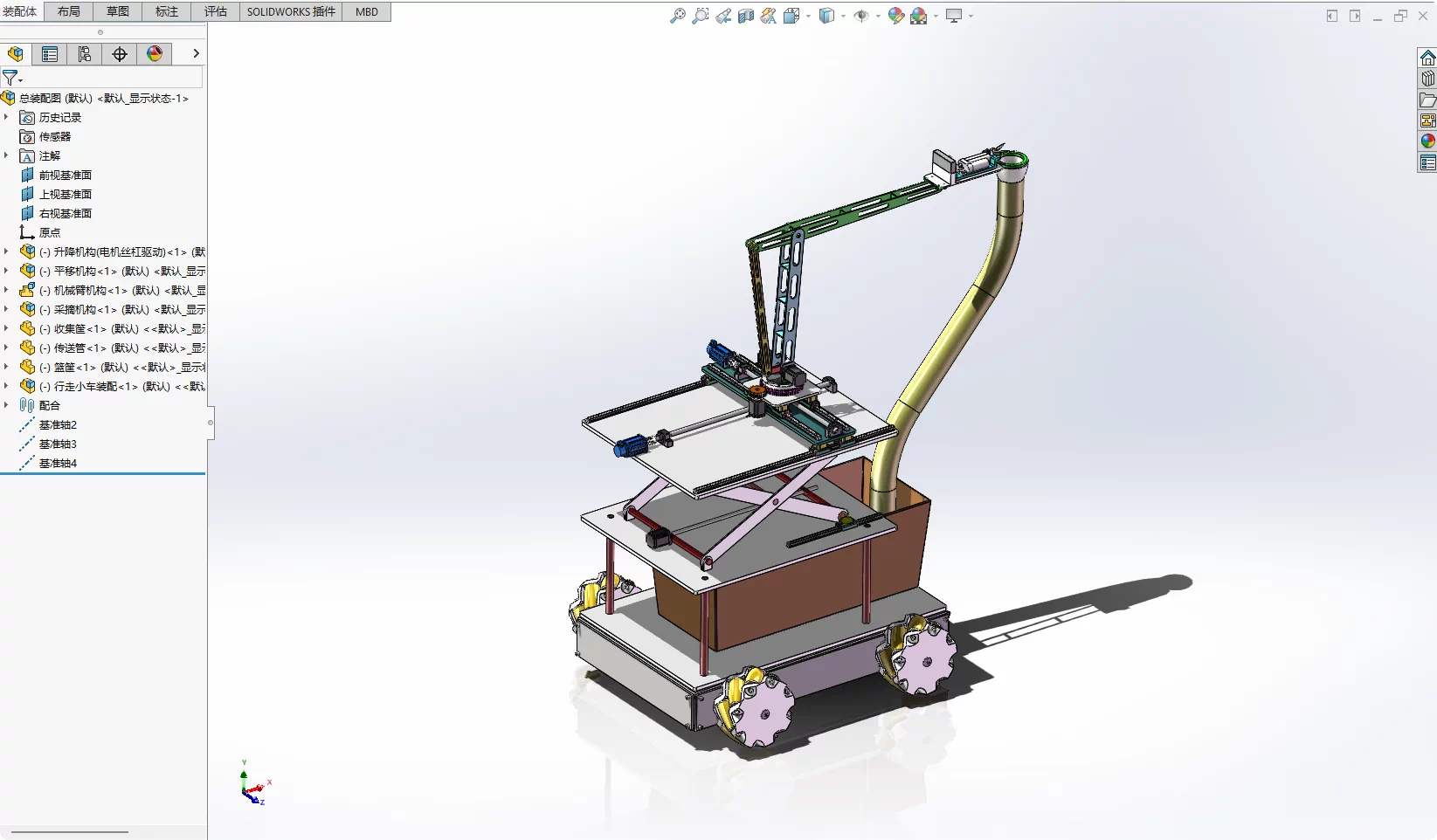Open the ConfigurationManager tab icon
This screenshot has height=840, width=1437.
[x=85, y=53]
